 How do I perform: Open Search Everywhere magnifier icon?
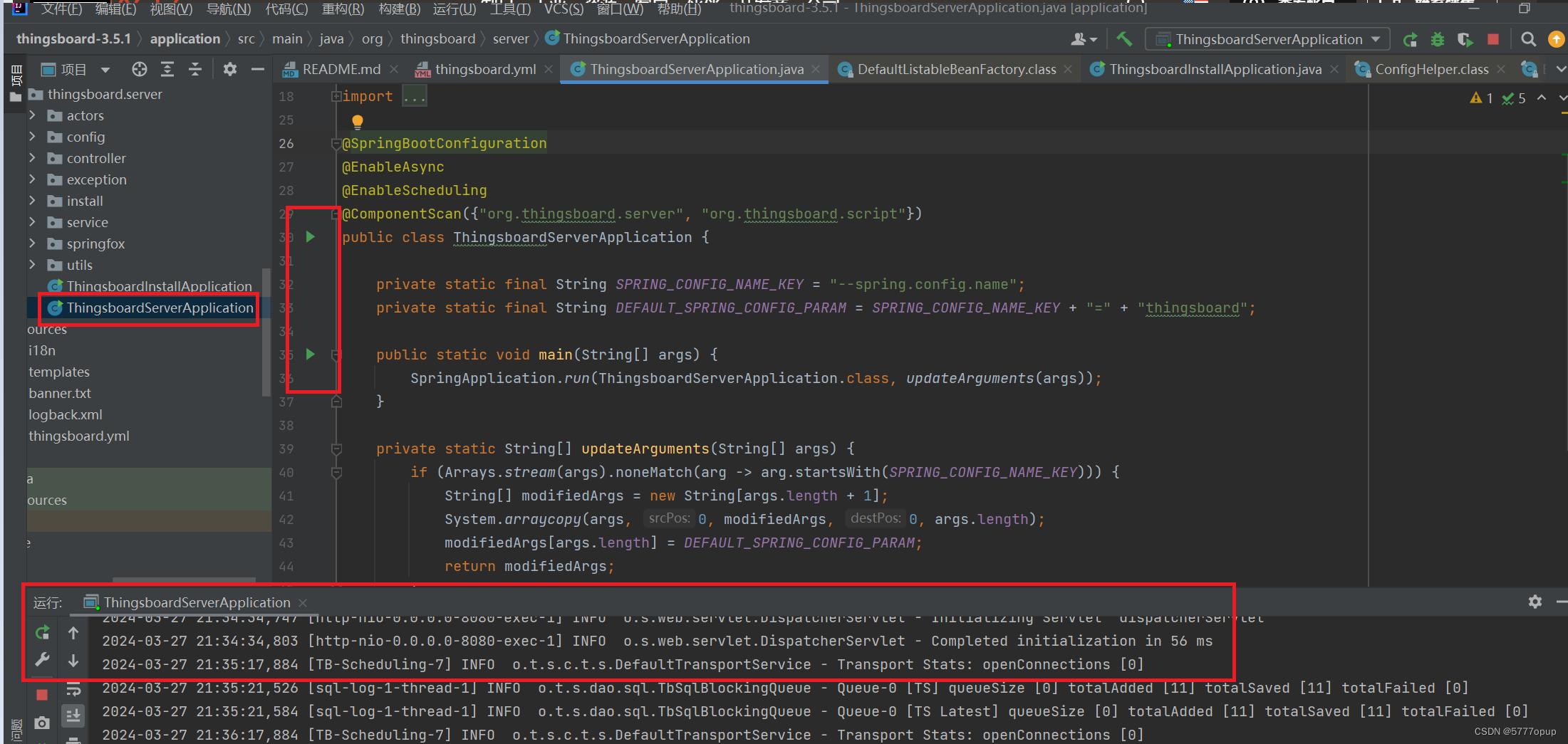coord(1528,40)
